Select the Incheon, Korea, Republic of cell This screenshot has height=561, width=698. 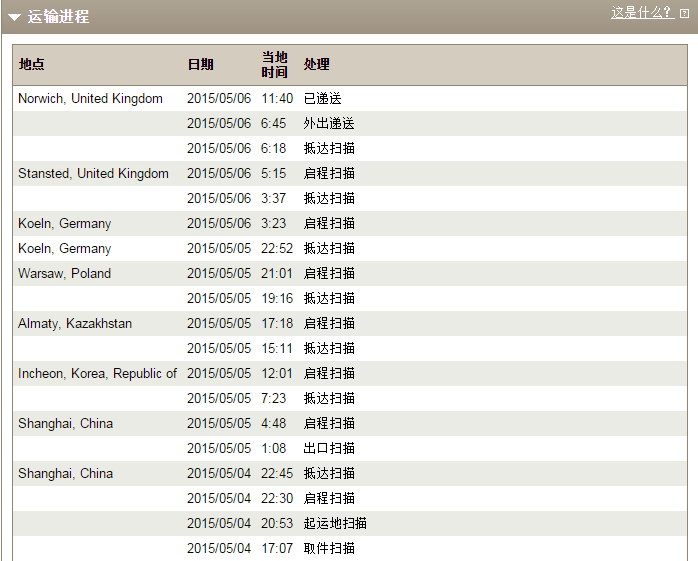pos(97,374)
